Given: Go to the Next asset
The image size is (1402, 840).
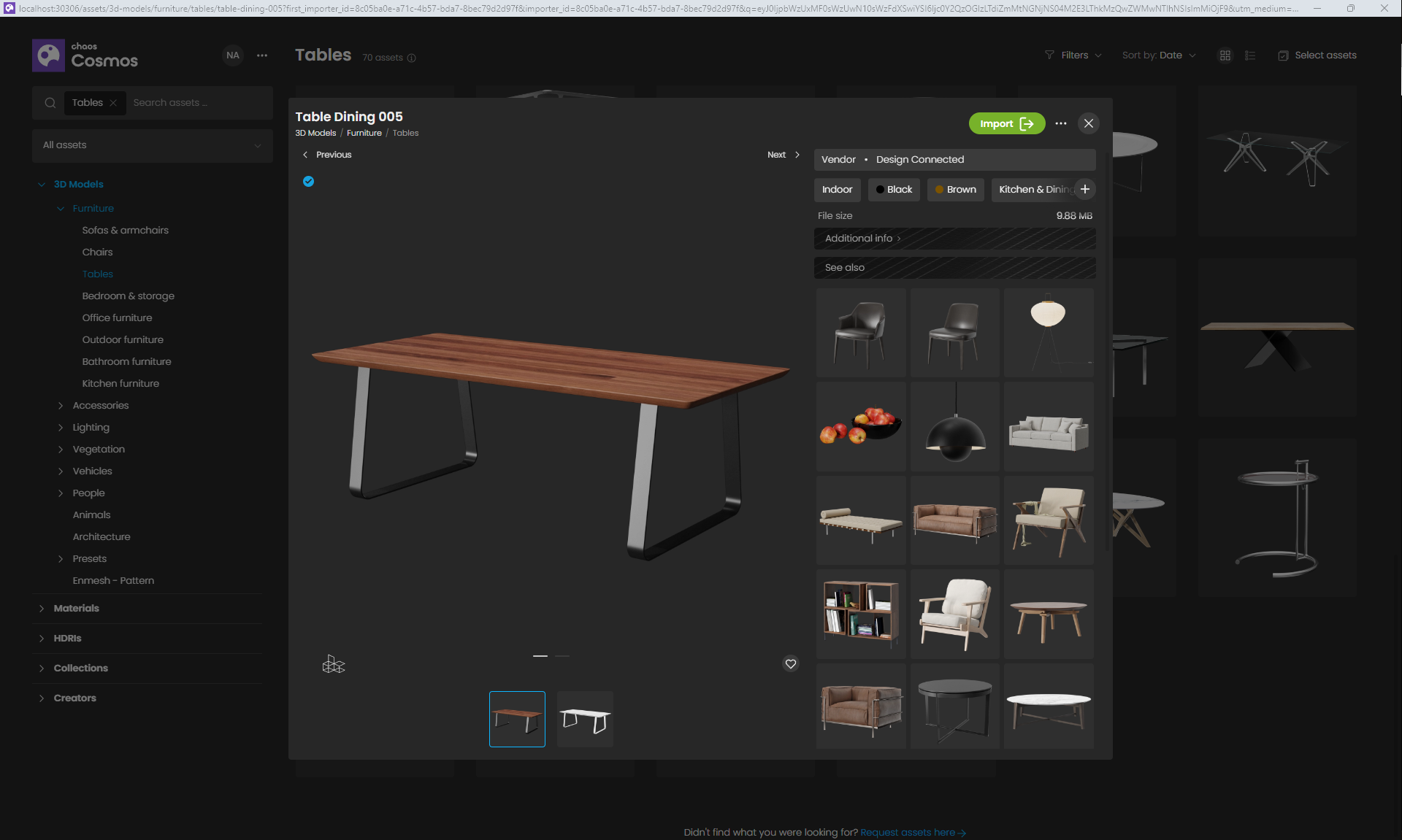Looking at the screenshot, I should [x=783, y=155].
